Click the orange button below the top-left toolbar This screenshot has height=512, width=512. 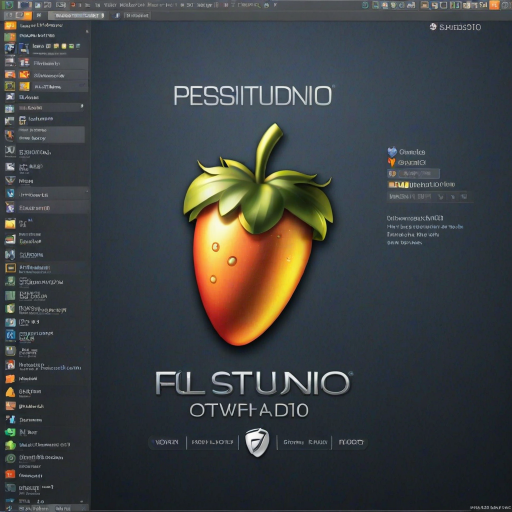click(x=28, y=15)
